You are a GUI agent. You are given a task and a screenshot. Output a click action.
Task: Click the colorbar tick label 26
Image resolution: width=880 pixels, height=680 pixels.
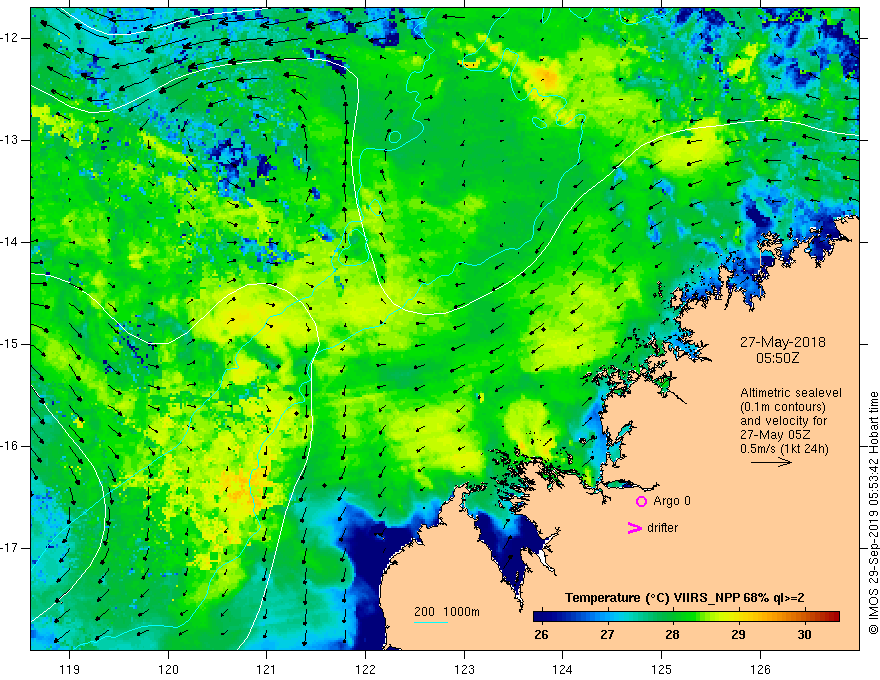click(541, 635)
